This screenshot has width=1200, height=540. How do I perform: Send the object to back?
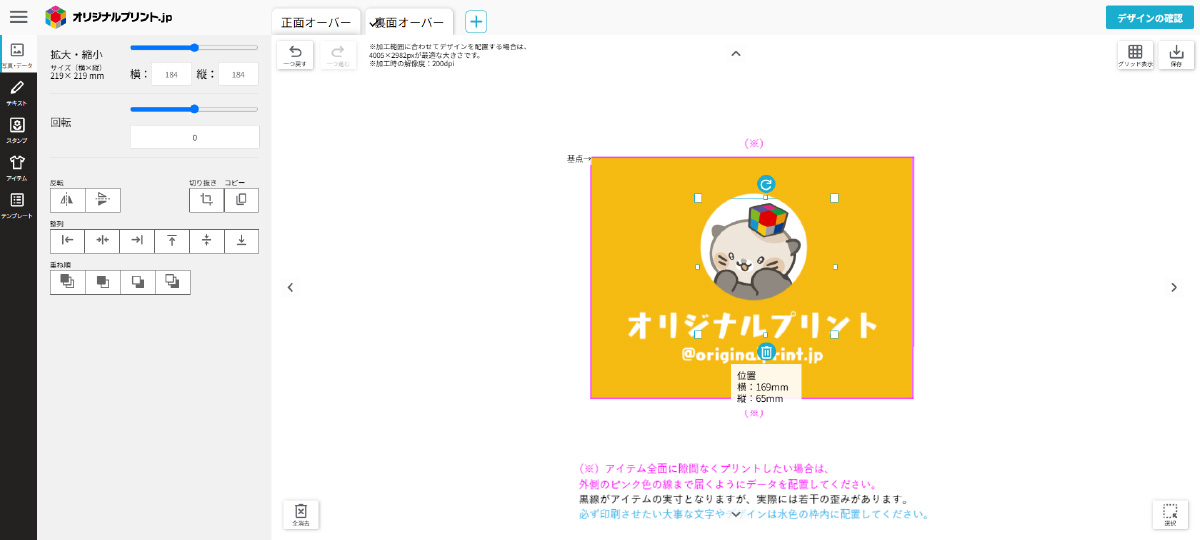172,282
